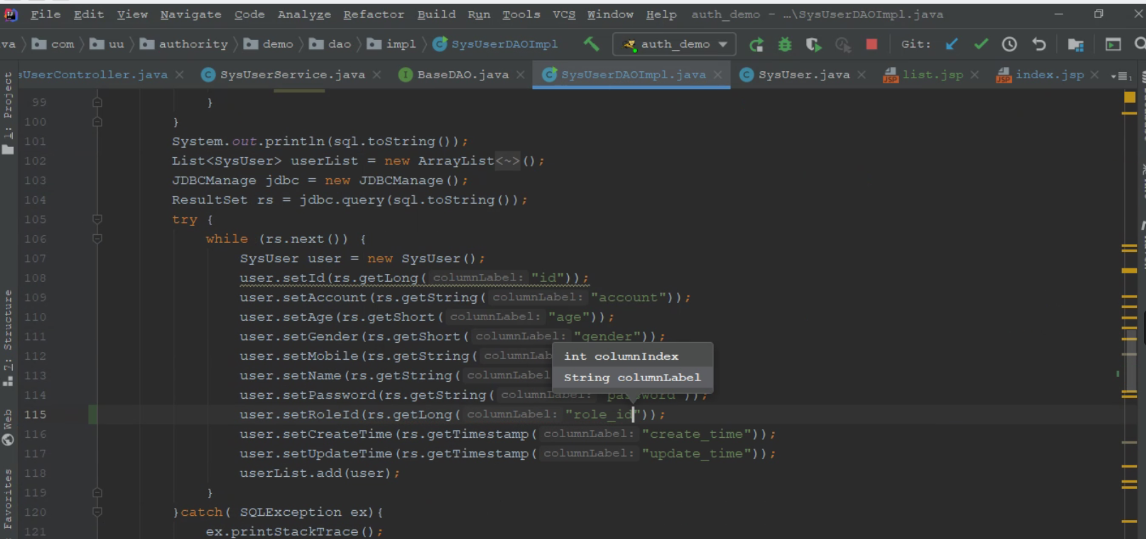
Task: Open the auth_demo run configuration dropdown
Action: (x=675, y=45)
